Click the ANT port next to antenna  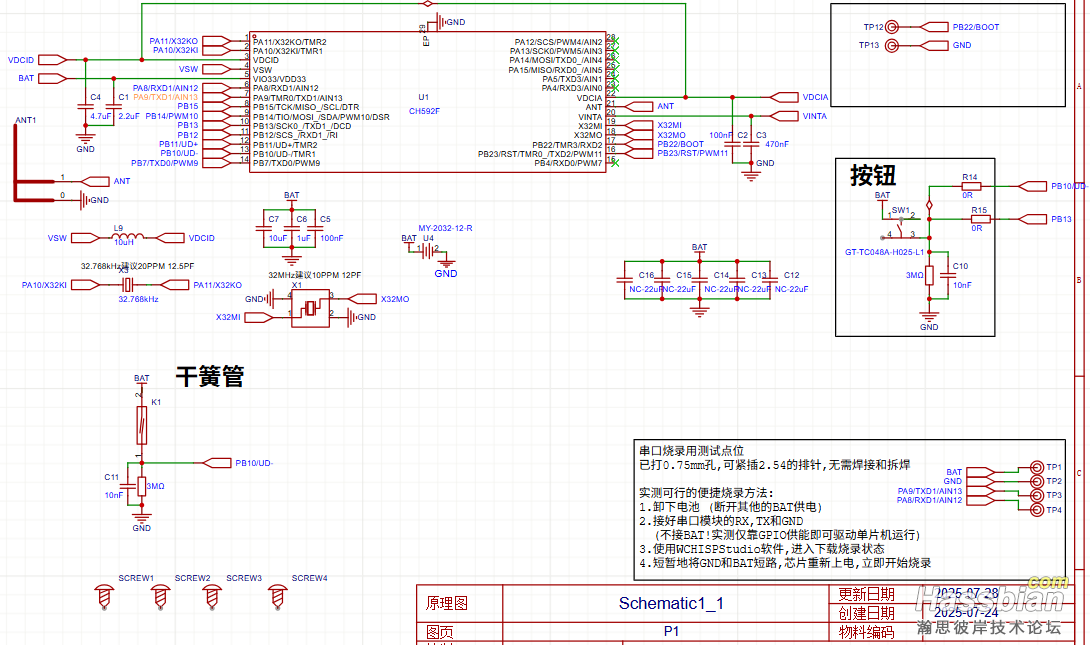[95, 181]
